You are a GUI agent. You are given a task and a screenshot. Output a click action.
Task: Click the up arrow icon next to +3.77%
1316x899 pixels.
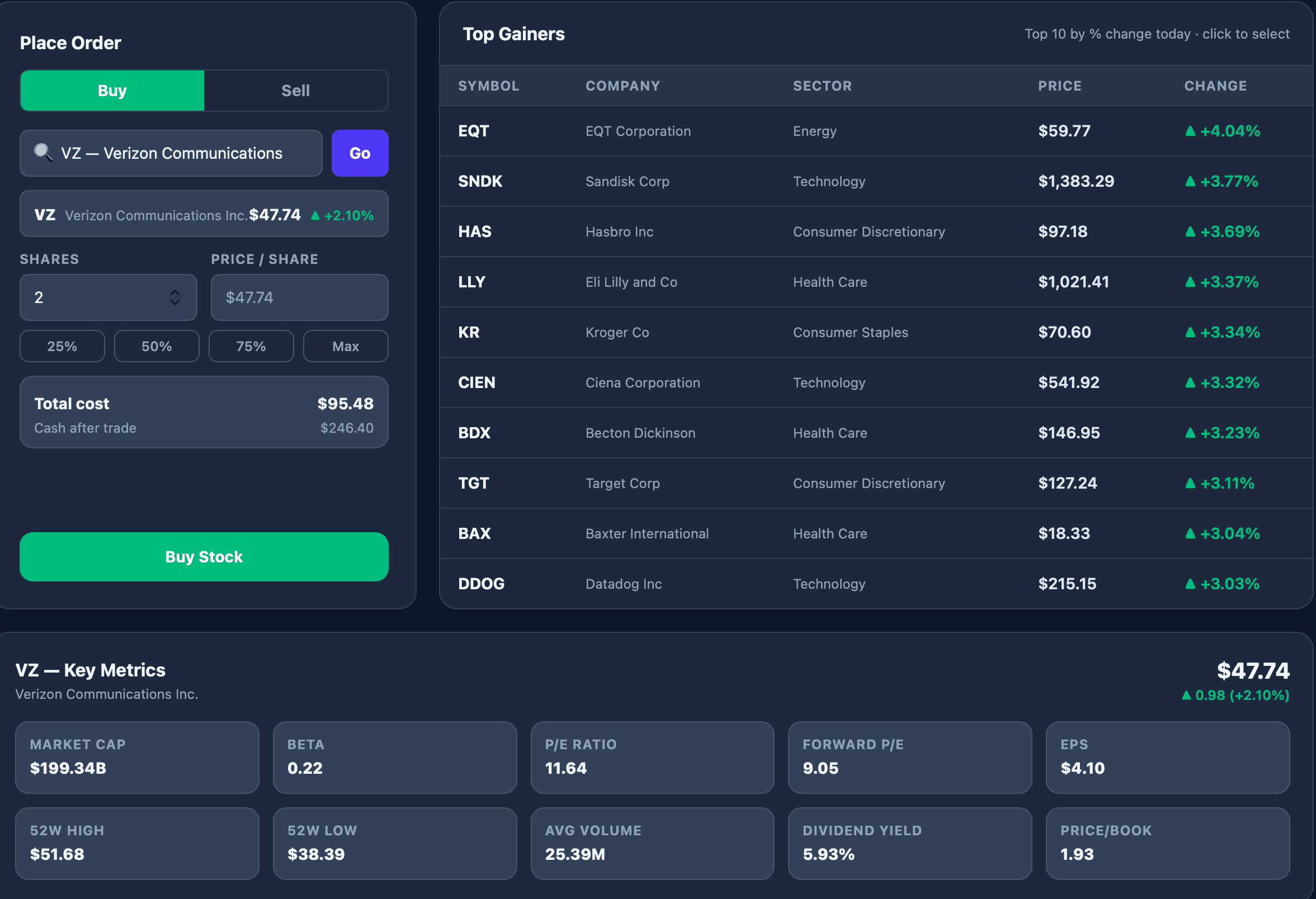pos(1190,182)
